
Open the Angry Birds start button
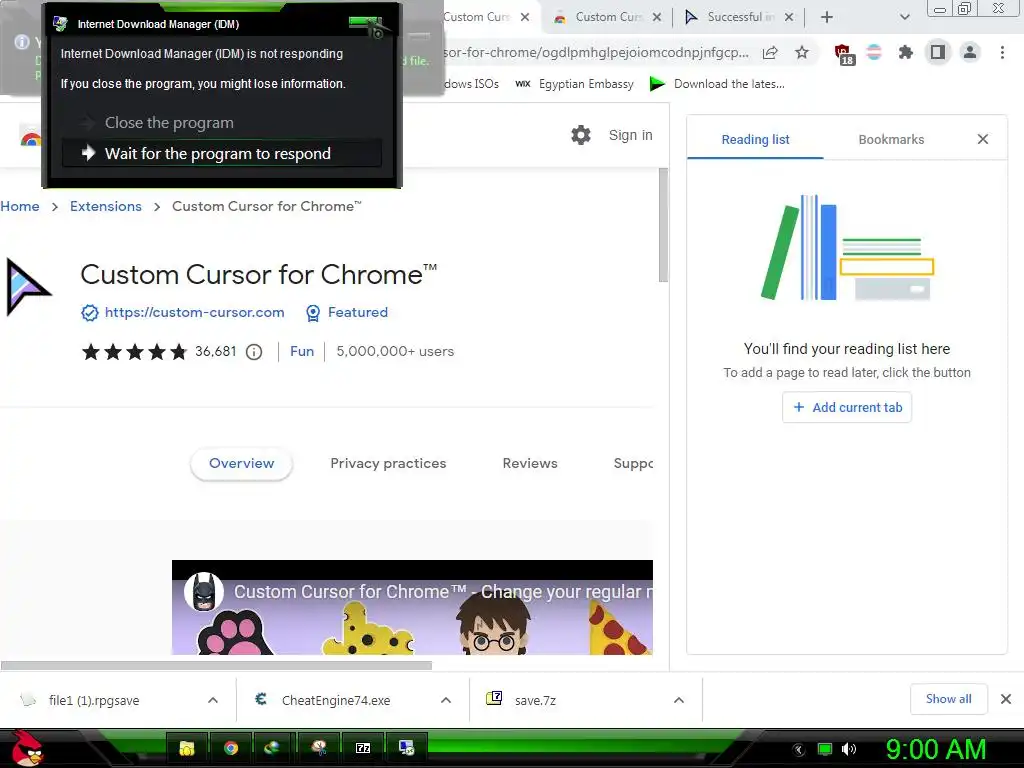tap(26, 748)
